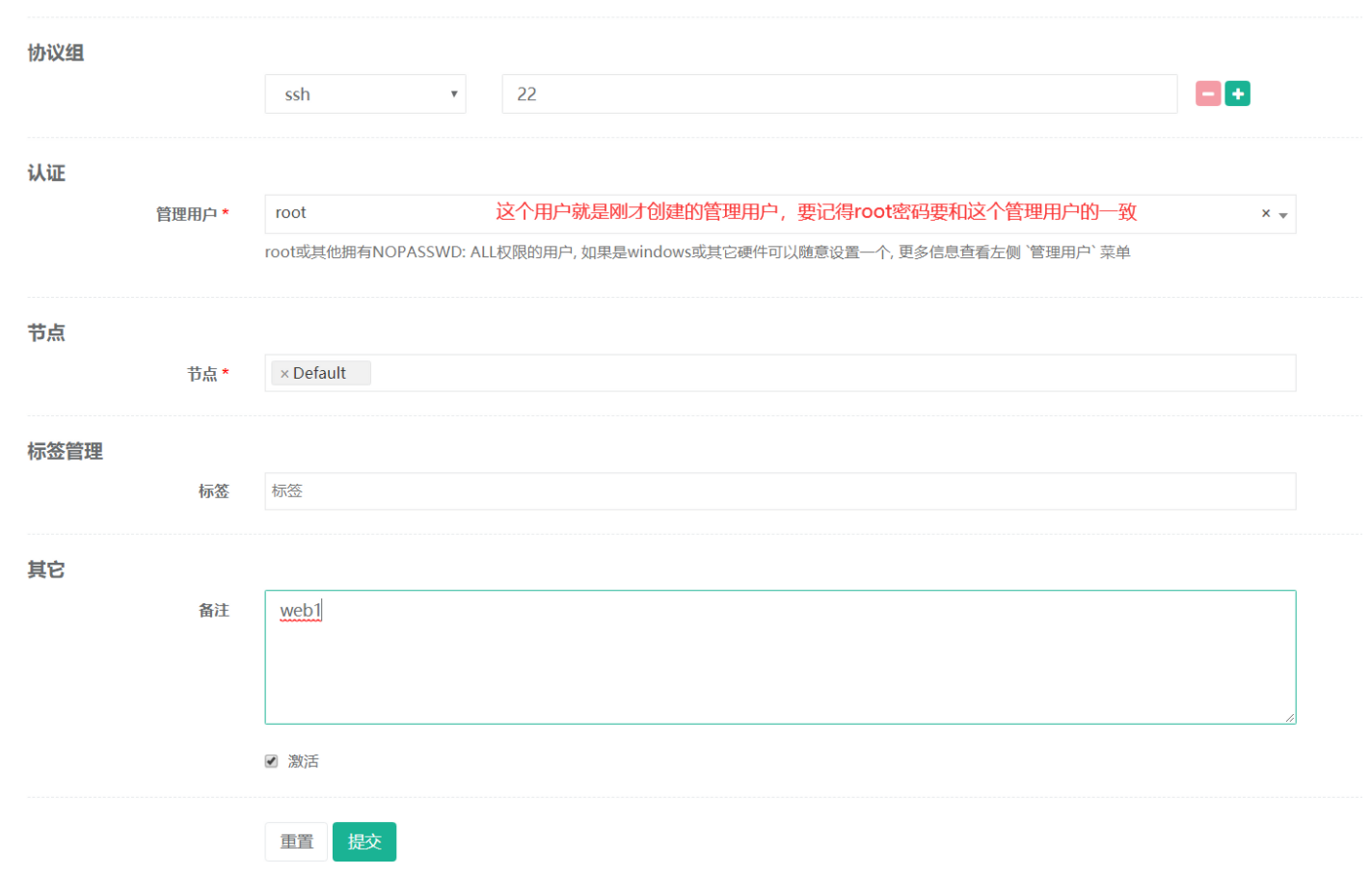Click the 激活 checkbox label text
Viewport: 1372px width, 875px height.
click(x=303, y=761)
